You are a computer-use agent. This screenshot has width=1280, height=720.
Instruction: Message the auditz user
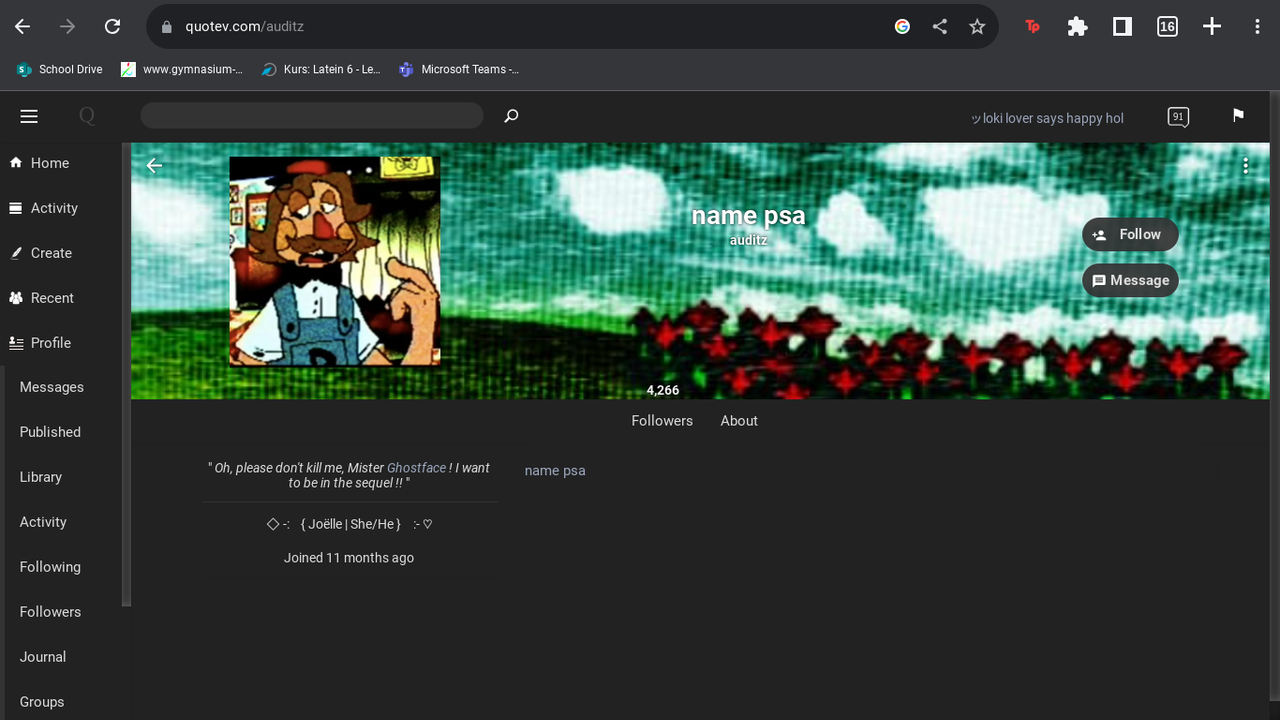(1130, 281)
